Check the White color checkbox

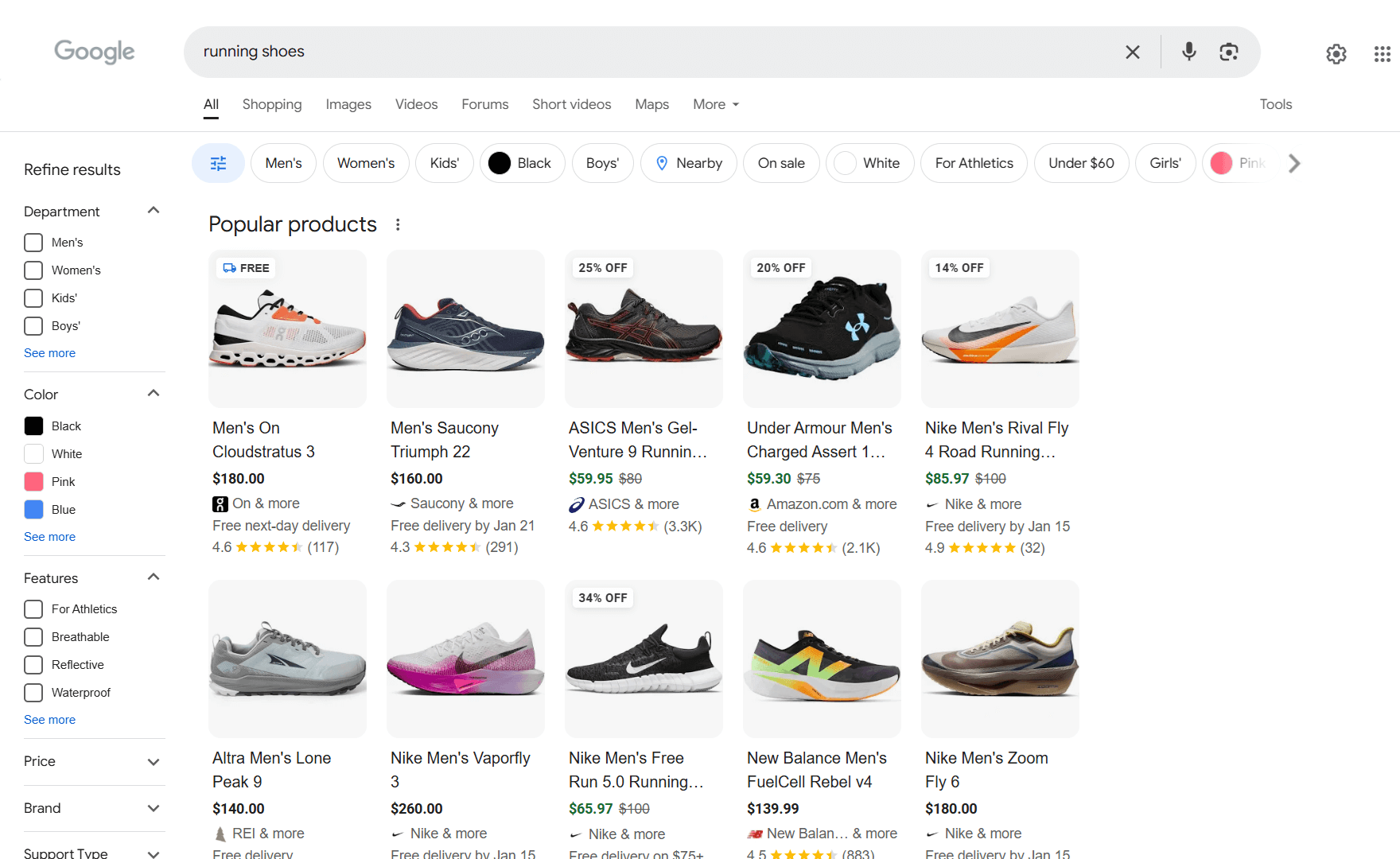click(x=33, y=453)
